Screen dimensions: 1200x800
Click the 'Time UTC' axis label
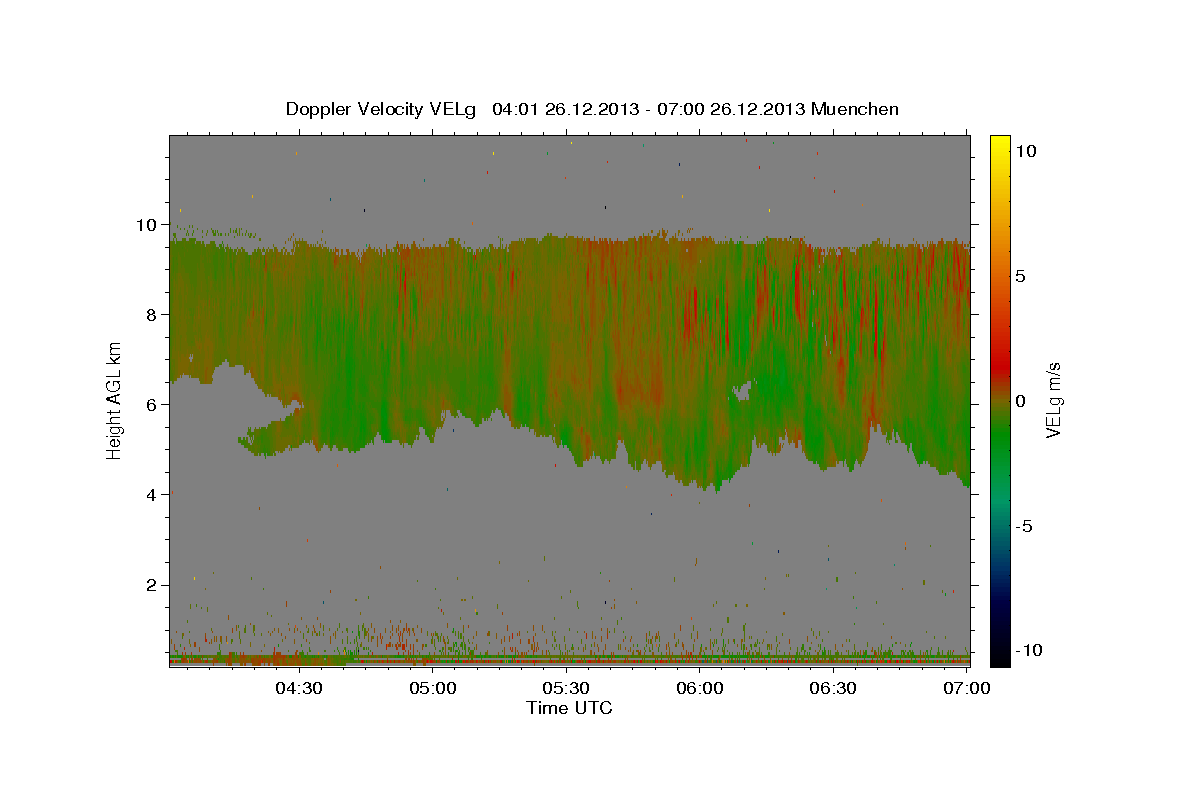pyautogui.click(x=569, y=708)
